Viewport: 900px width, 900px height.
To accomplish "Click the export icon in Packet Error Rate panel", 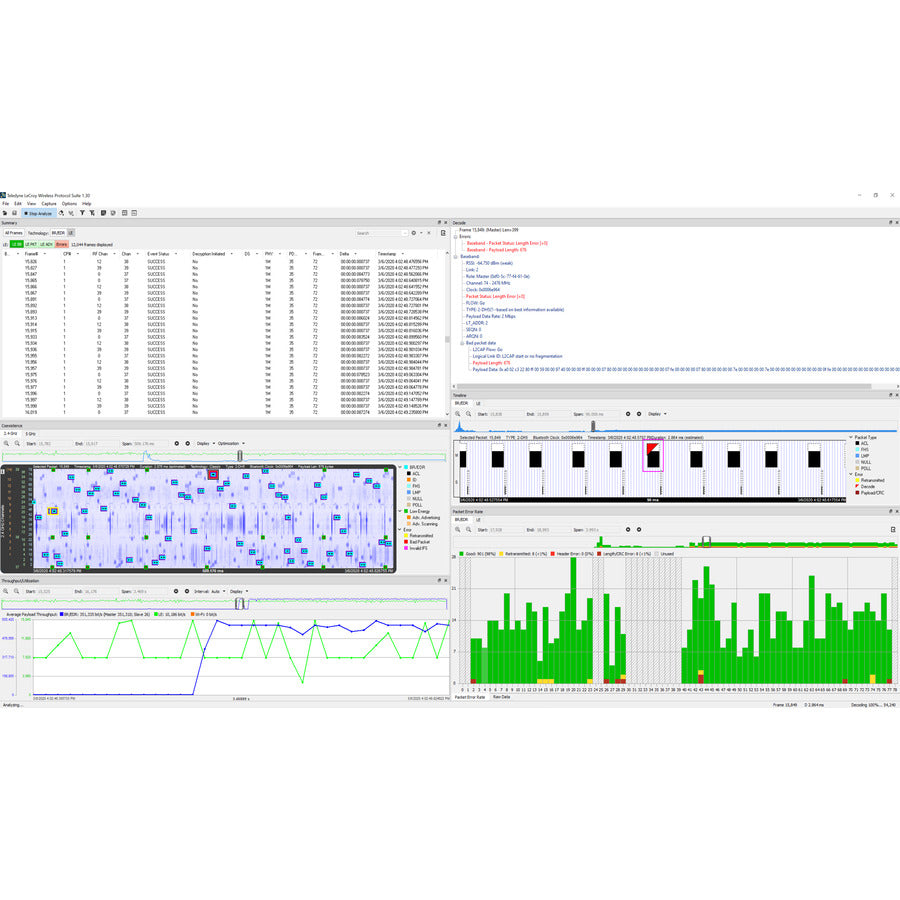I will [893, 529].
